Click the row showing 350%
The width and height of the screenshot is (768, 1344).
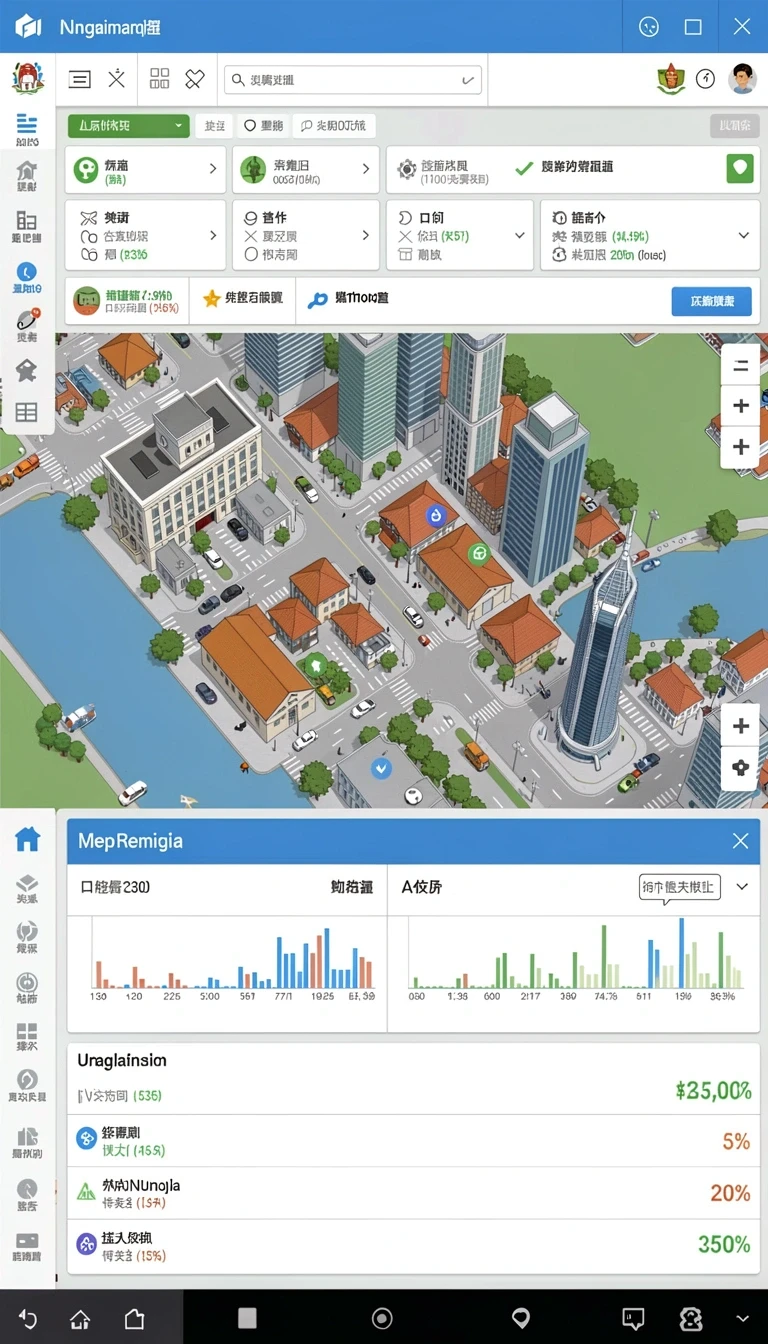tap(413, 1245)
